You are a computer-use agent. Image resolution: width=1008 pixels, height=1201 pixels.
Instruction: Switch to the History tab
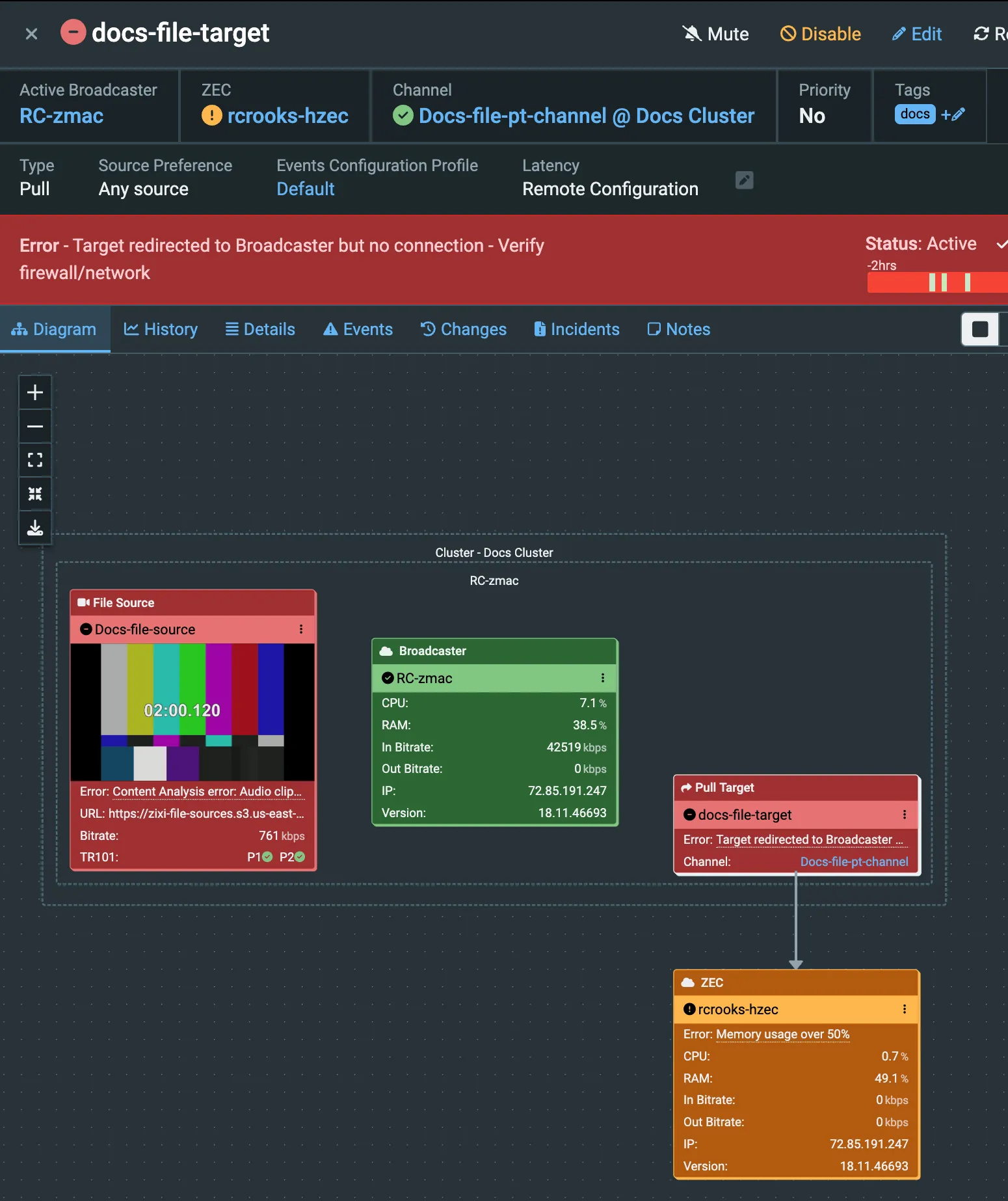click(161, 329)
